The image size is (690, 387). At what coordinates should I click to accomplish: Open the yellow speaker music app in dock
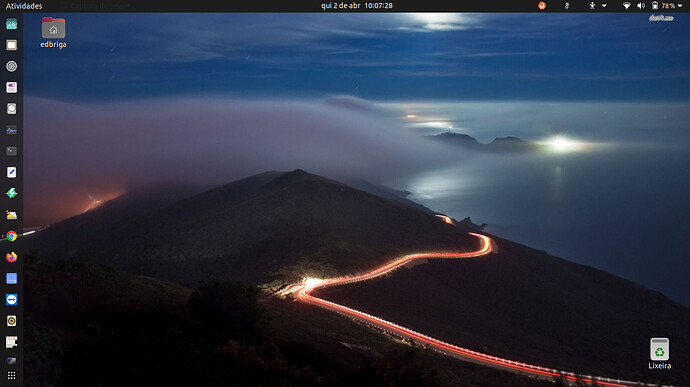pyautogui.click(x=11, y=321)
